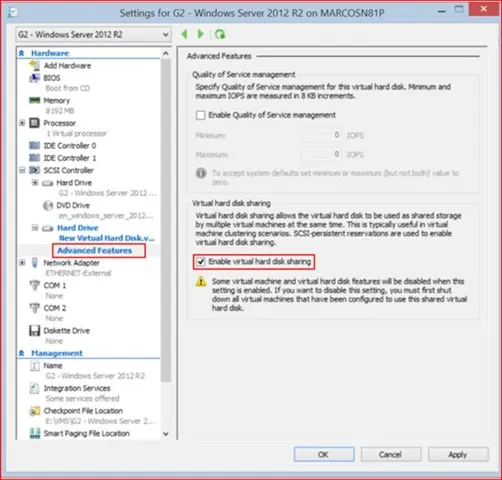This screenshot has height=480, width=502.
Task: Click the 'Boot from CD' text
Action: pos(68,88)
